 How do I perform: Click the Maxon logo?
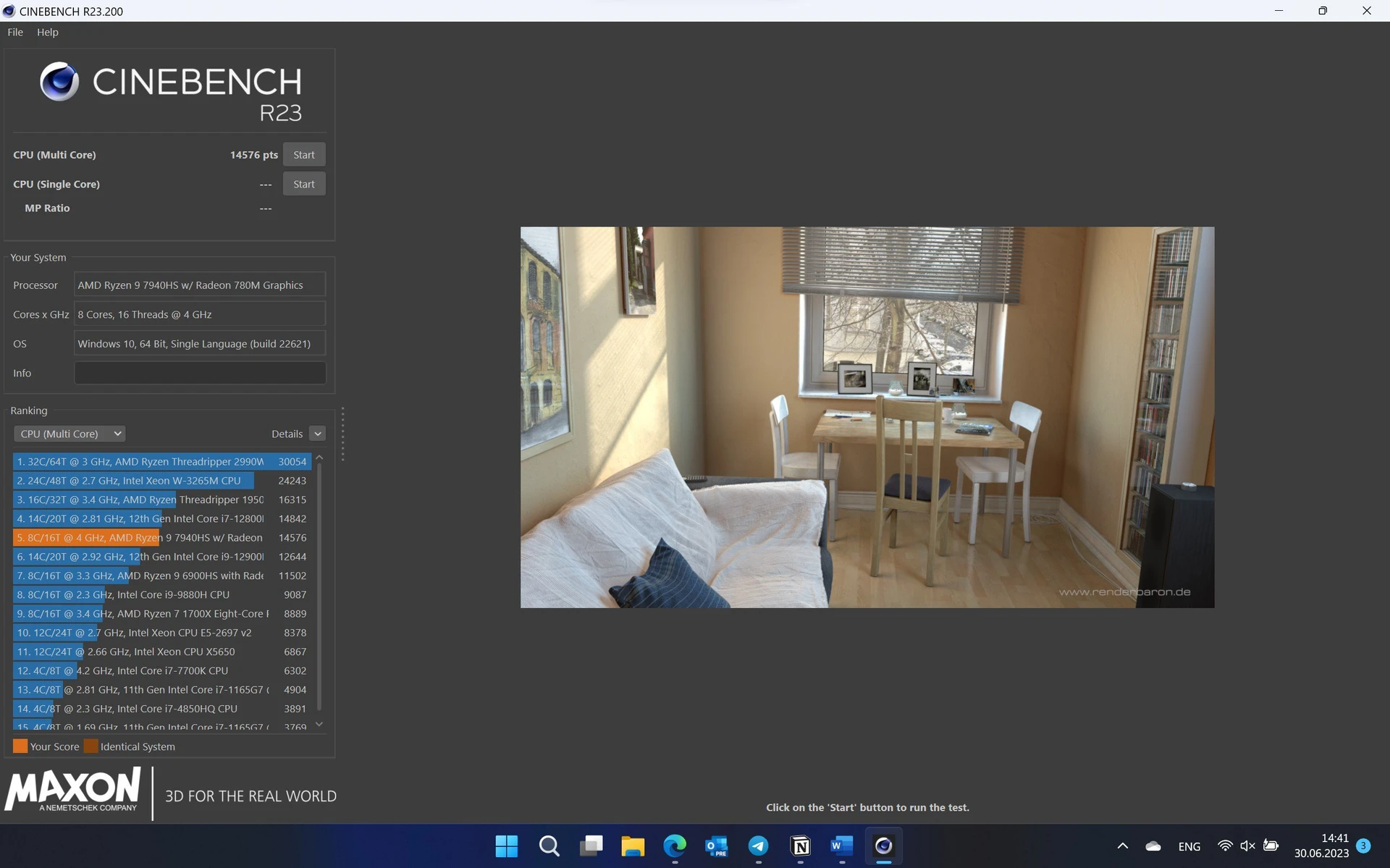(x=72, y=790)
